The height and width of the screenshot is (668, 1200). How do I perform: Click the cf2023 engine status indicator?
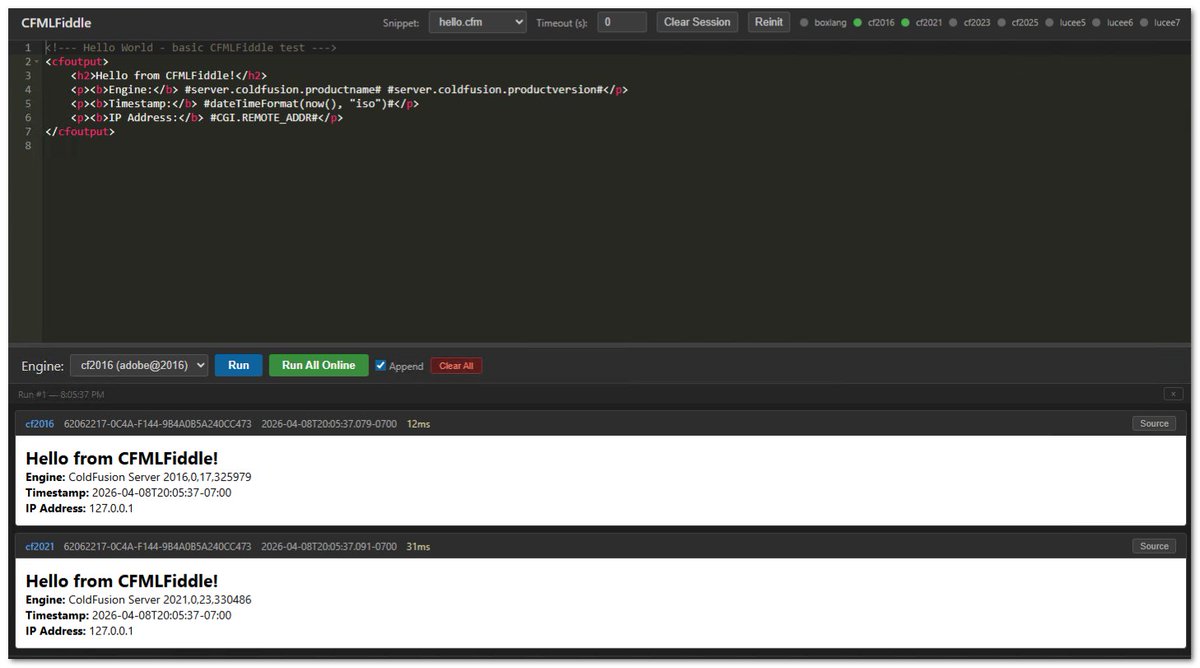point(970,22)
